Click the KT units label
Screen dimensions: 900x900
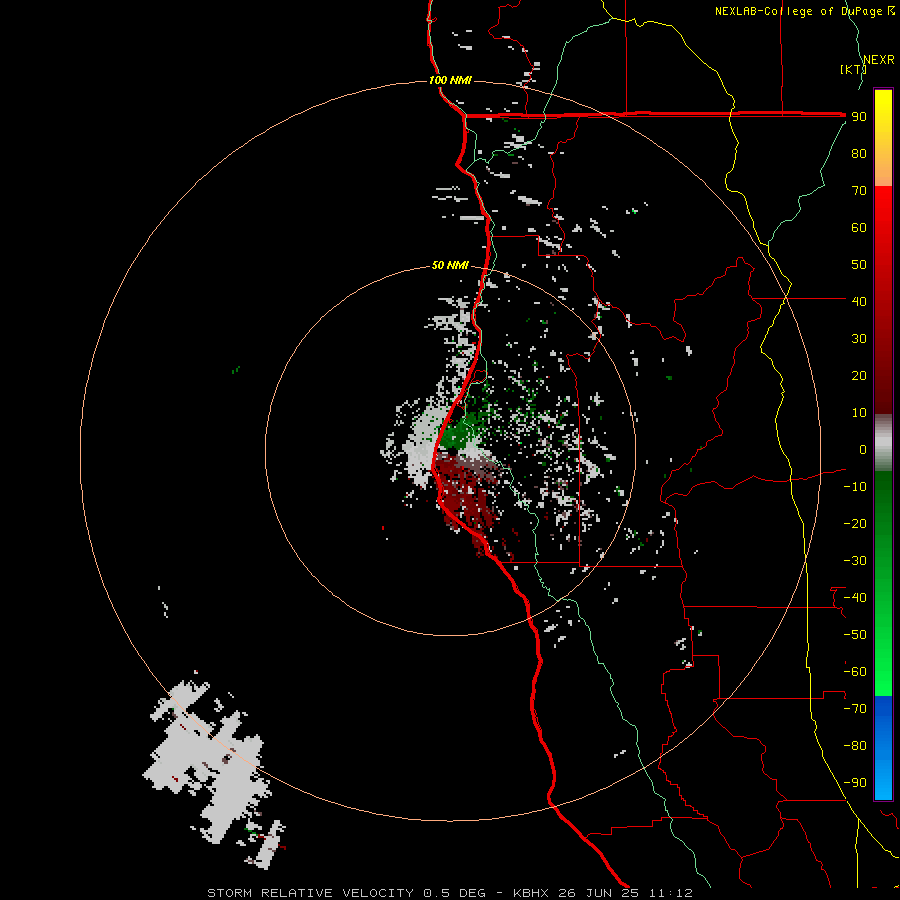[853, 69]
